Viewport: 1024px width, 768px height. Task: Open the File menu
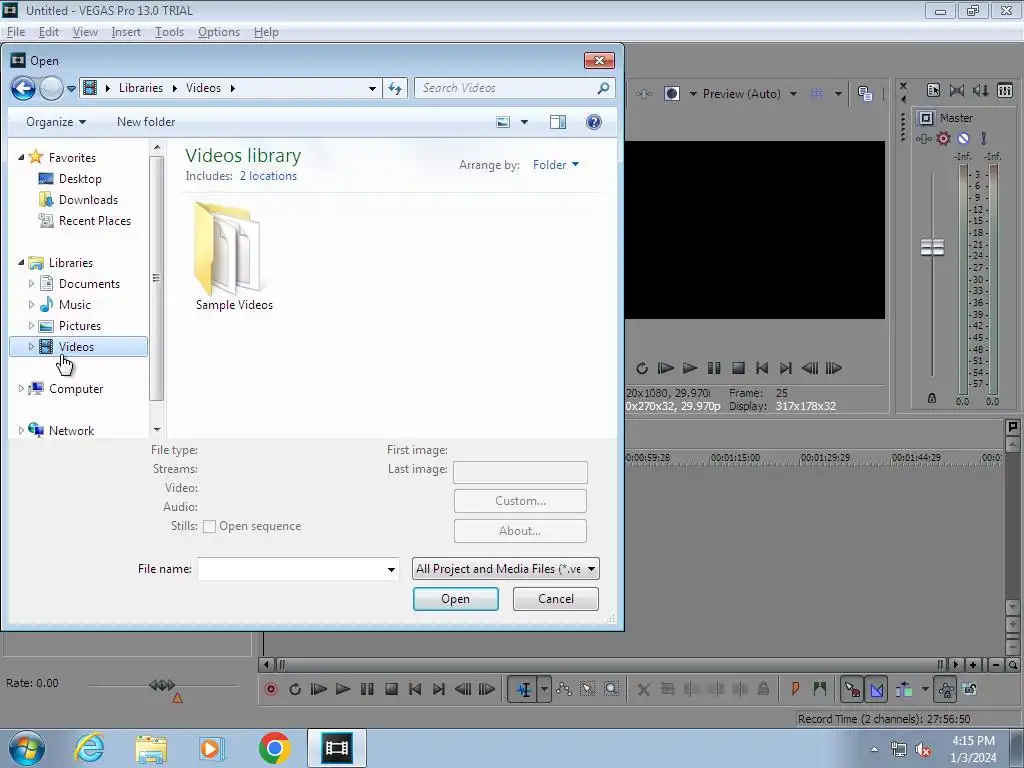click(x=16, y=32)
